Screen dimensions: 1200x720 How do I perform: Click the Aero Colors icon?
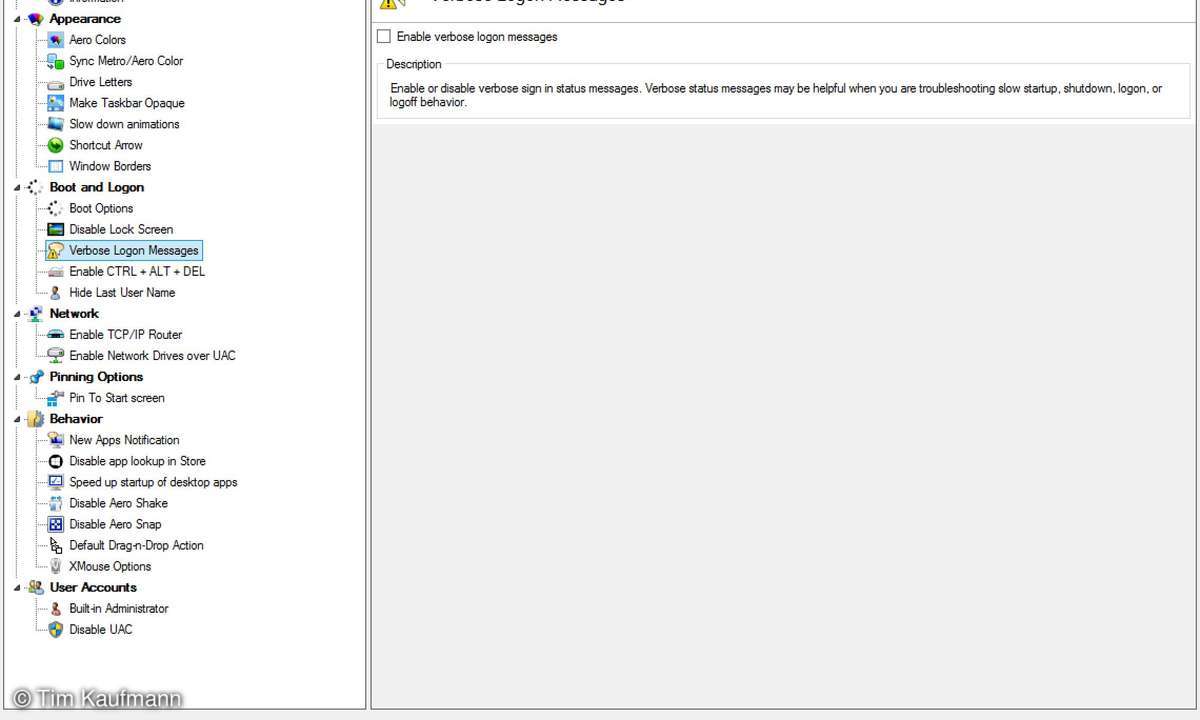(x=56, y=40)
